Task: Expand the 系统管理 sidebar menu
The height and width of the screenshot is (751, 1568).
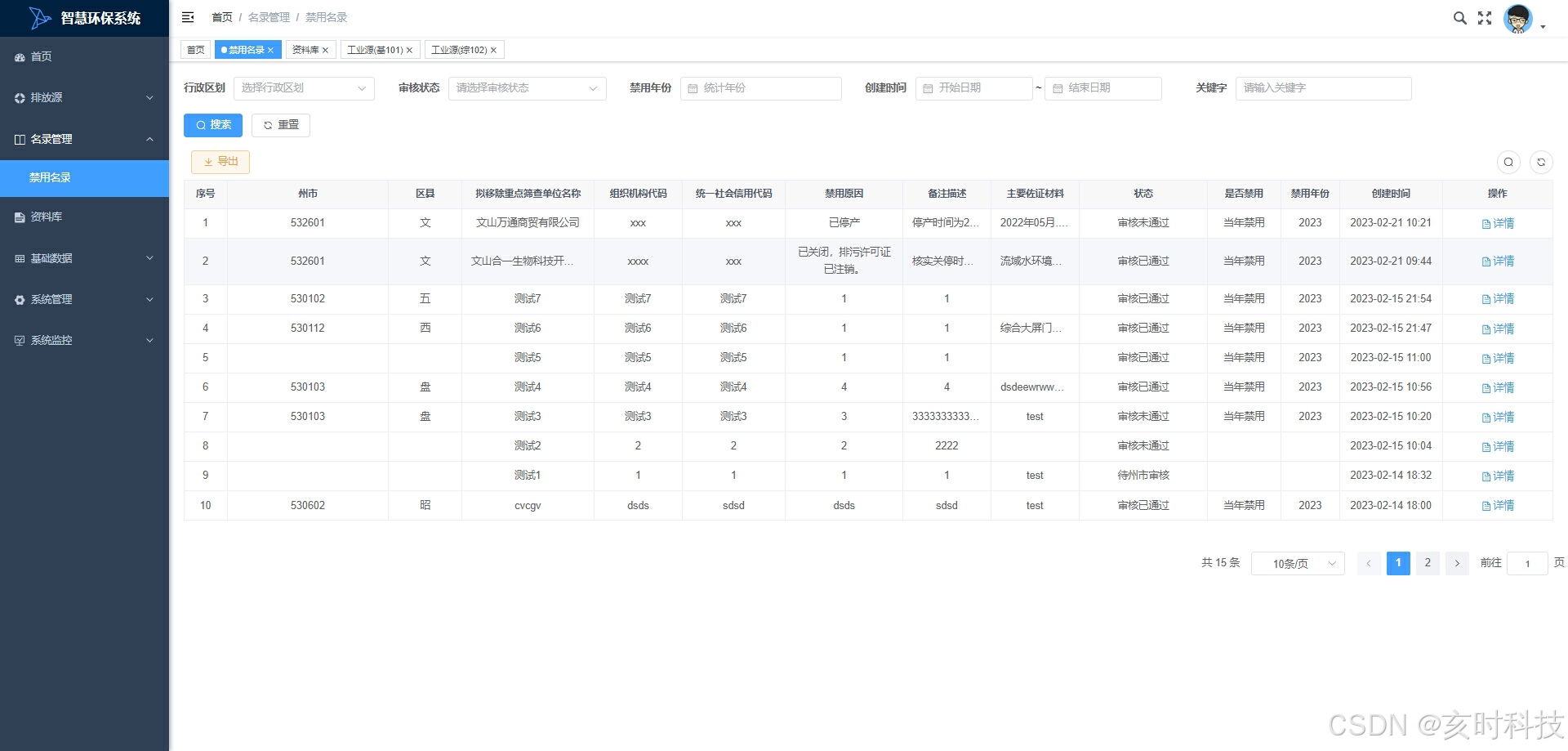Action: pyautogui.click(x=84, y=299)
